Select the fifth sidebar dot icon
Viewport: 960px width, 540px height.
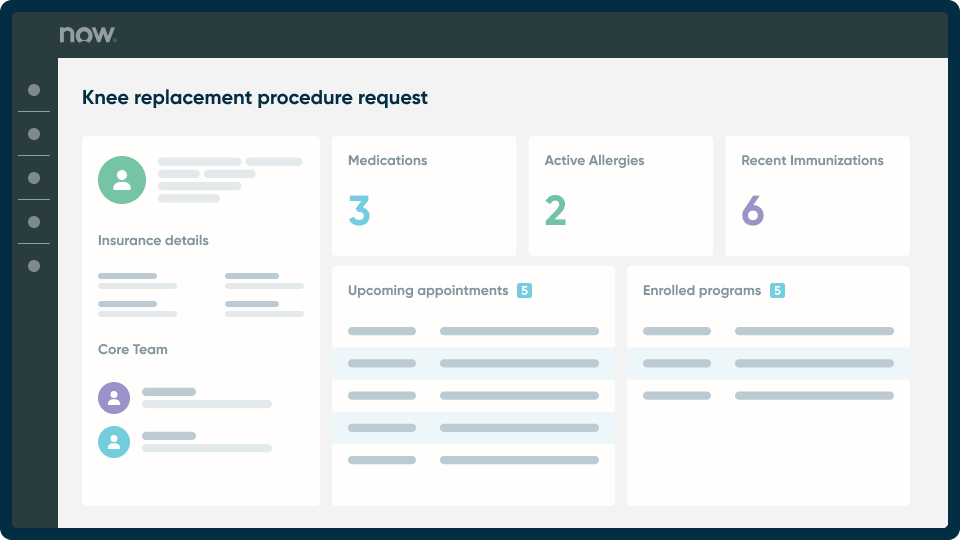34,266
